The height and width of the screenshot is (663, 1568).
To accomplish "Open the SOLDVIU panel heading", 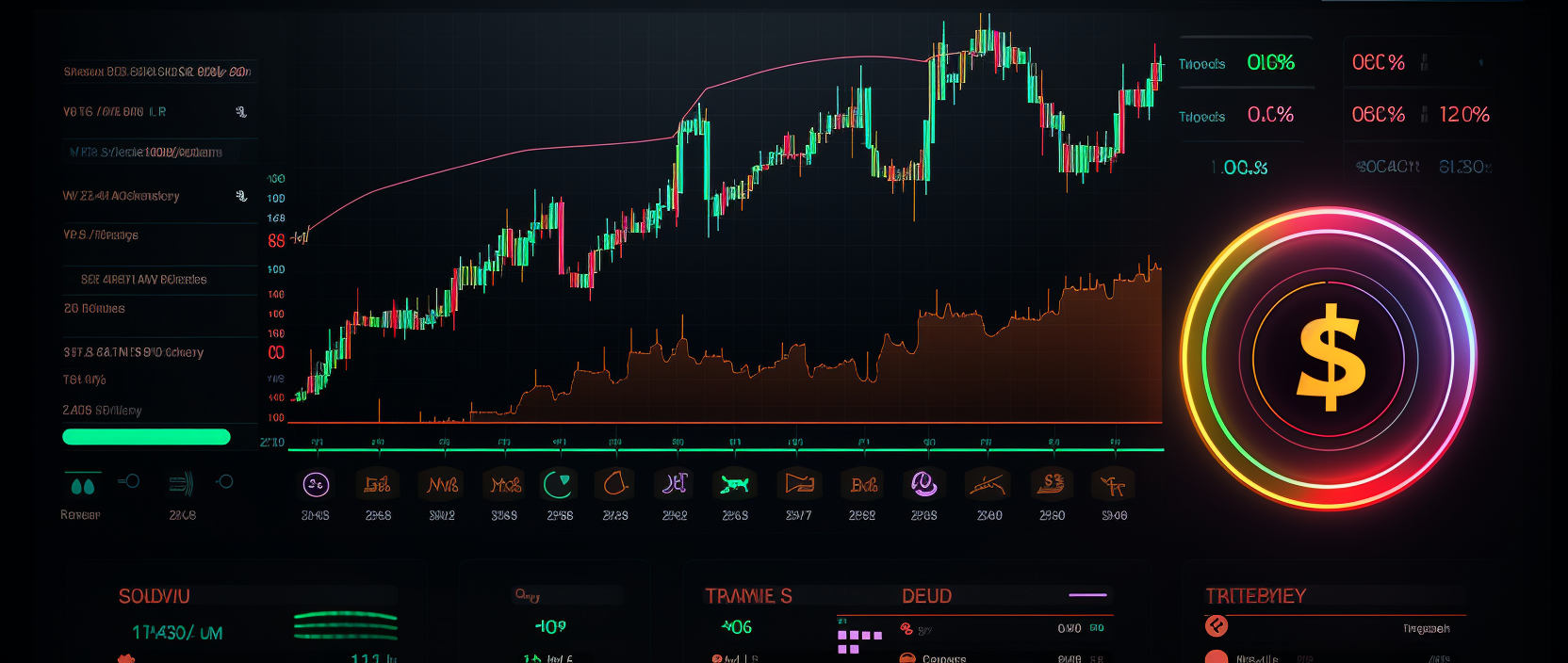I will (155, 596).
